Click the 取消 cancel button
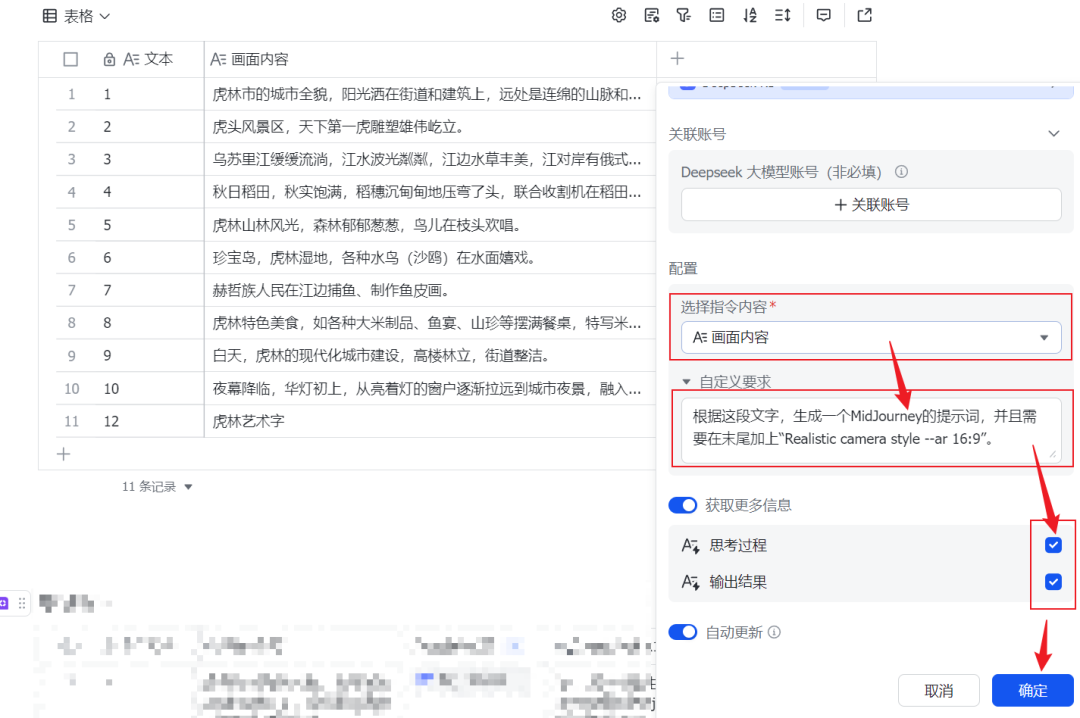This screenshot has height=718, width=1080. 939,690
